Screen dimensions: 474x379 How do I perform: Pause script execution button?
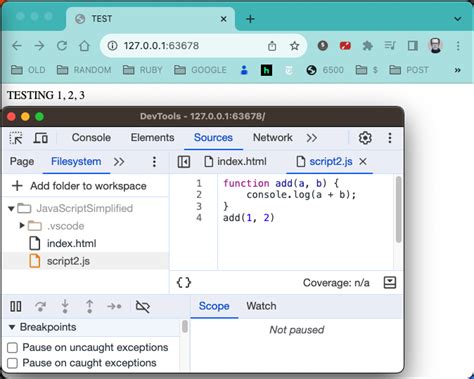(x=16, y=306)
